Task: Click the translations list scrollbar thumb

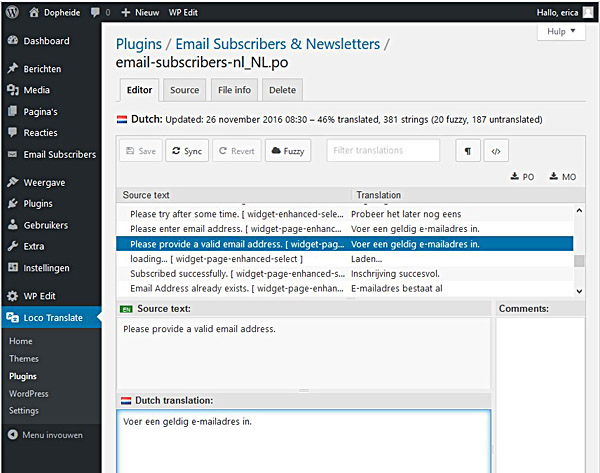Action: [579, 261]
